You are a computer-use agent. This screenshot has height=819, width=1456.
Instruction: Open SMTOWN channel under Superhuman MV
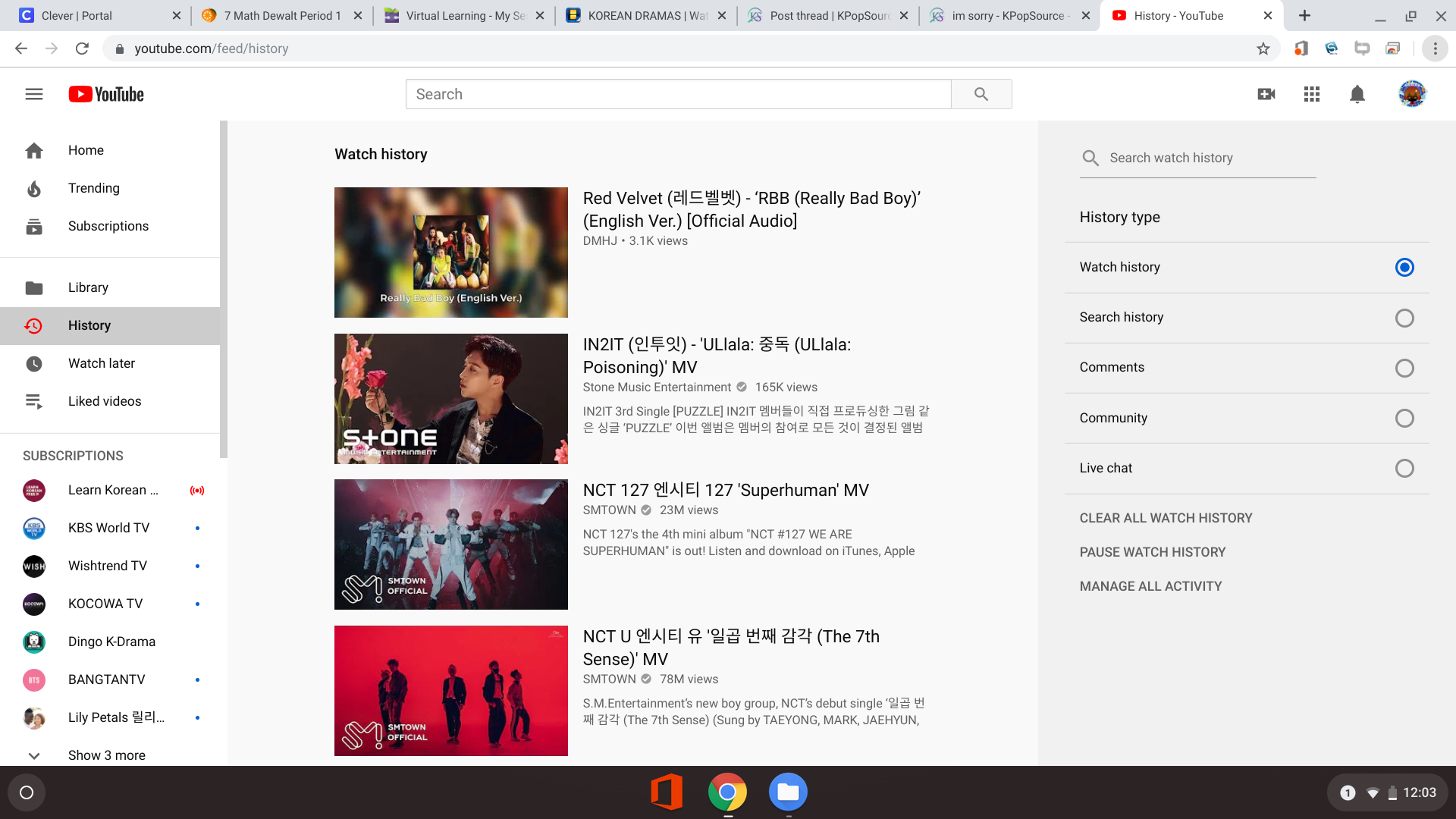point(609,510)
